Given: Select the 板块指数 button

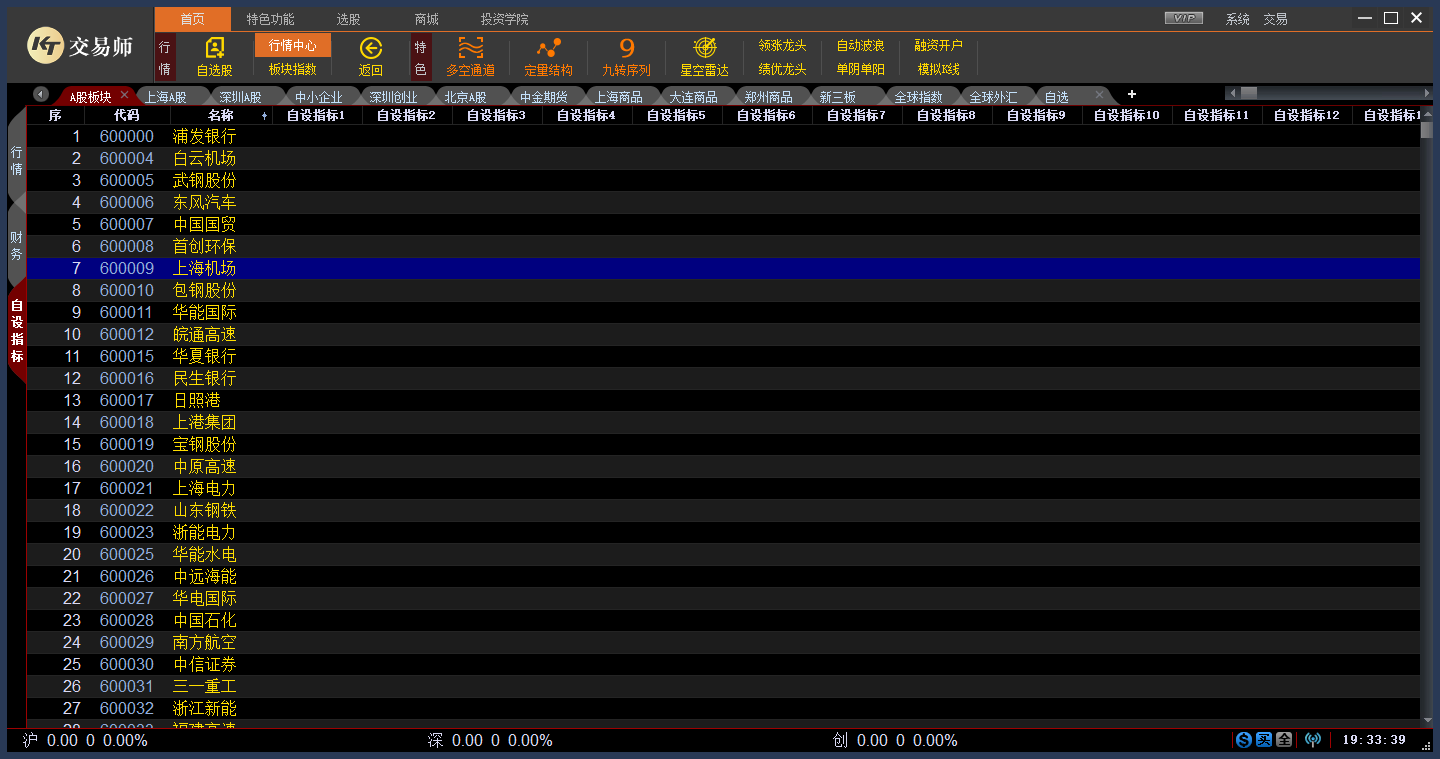Looking at the screenshot, I should click(293, 69).
